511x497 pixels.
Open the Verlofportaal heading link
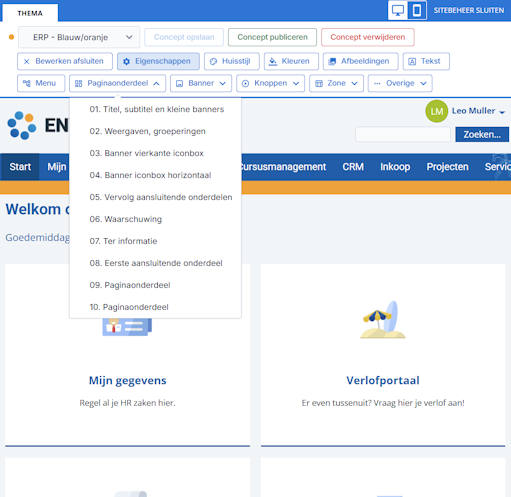coord(383,380)
